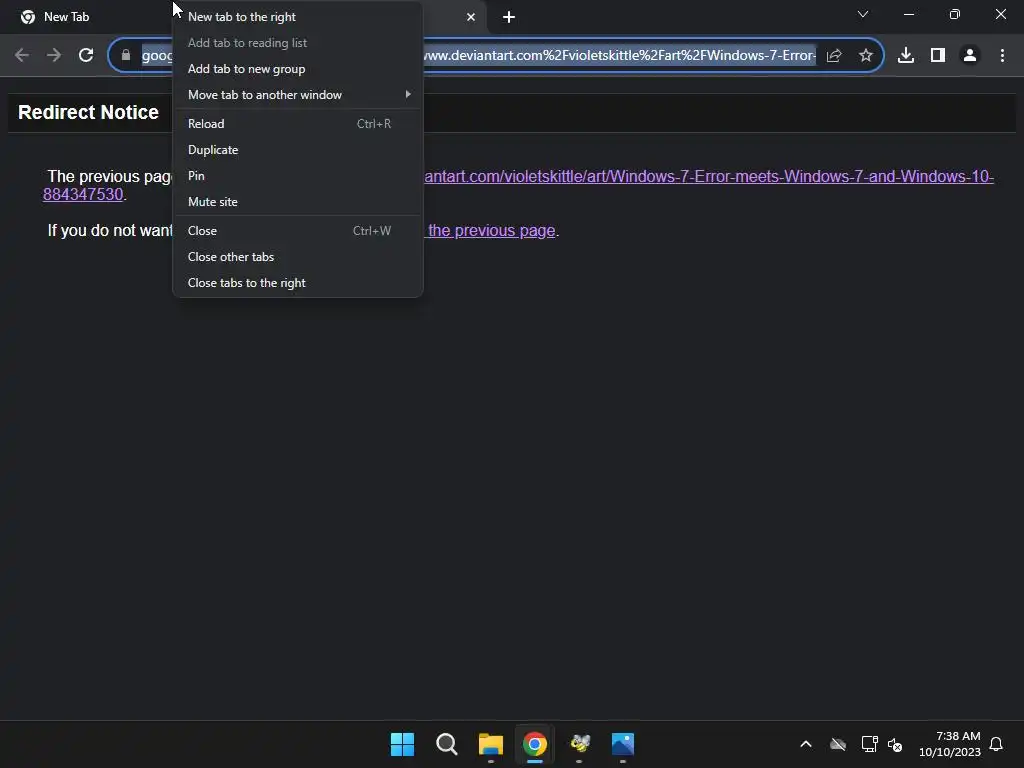Close the second tab with its X
This screenshot has height=768, width=1024.
(471, 17)
